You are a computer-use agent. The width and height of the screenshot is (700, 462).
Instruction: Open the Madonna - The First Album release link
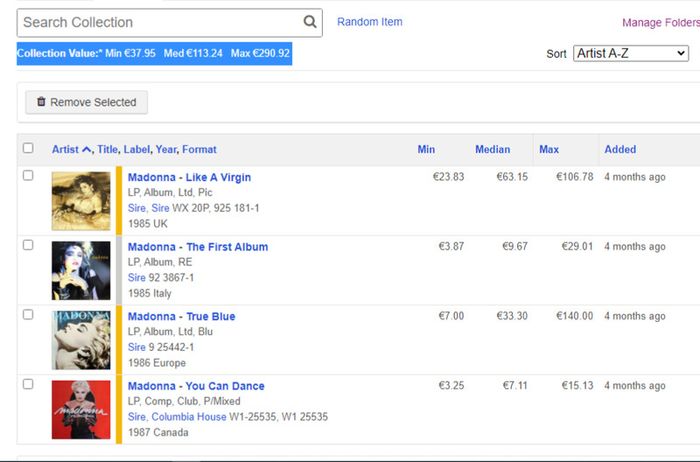click(198, 247)
